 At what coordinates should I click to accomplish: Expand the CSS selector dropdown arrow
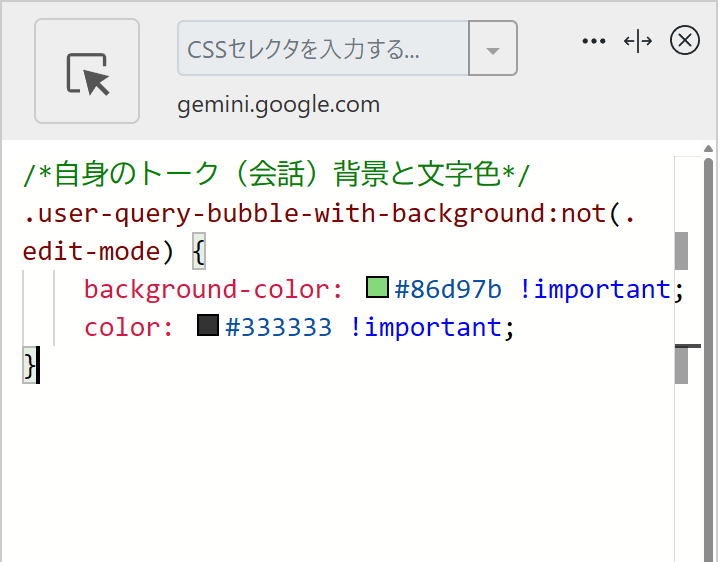point(493,49)
